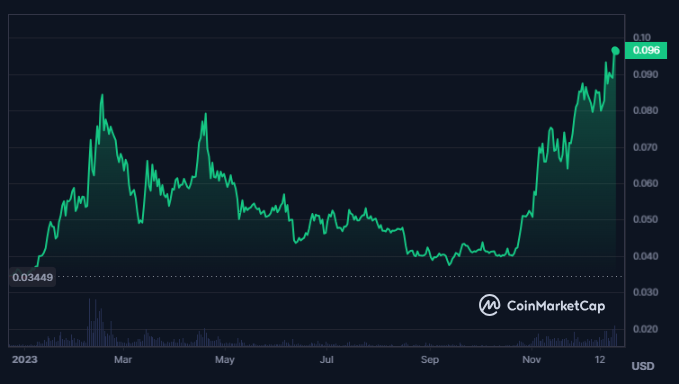Viewport: 679px width, 384px height.
Task: Click the 0.090 price axis label
Action: point(645,74)
